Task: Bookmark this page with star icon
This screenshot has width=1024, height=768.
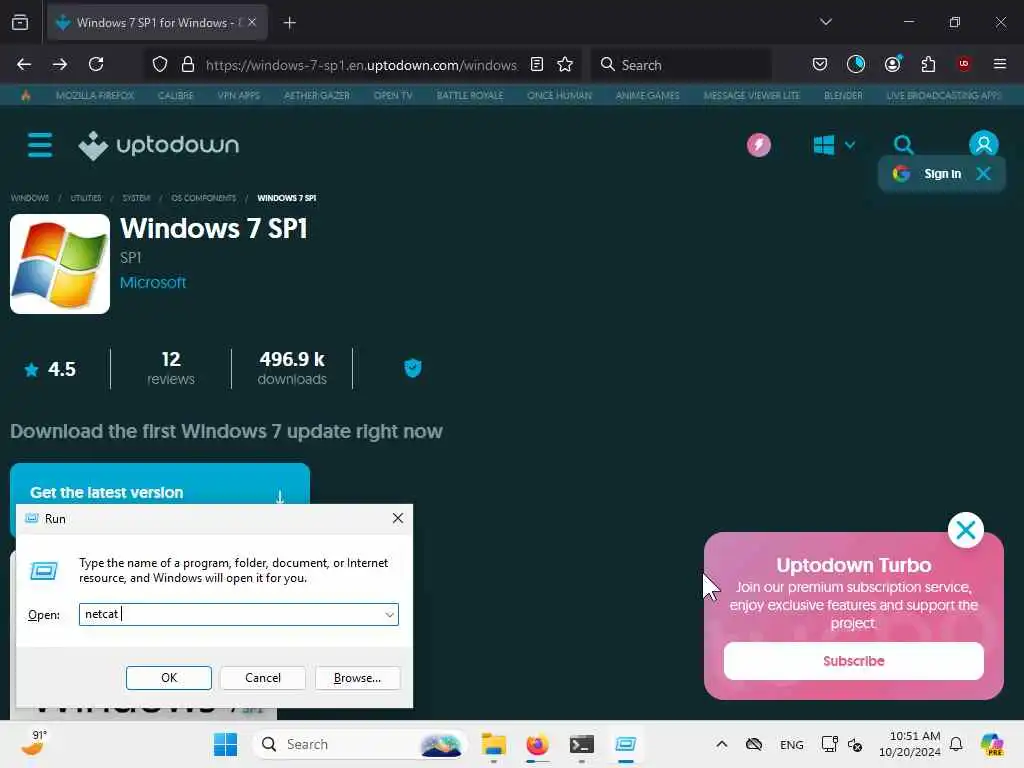Action: (x=565, y=64)
